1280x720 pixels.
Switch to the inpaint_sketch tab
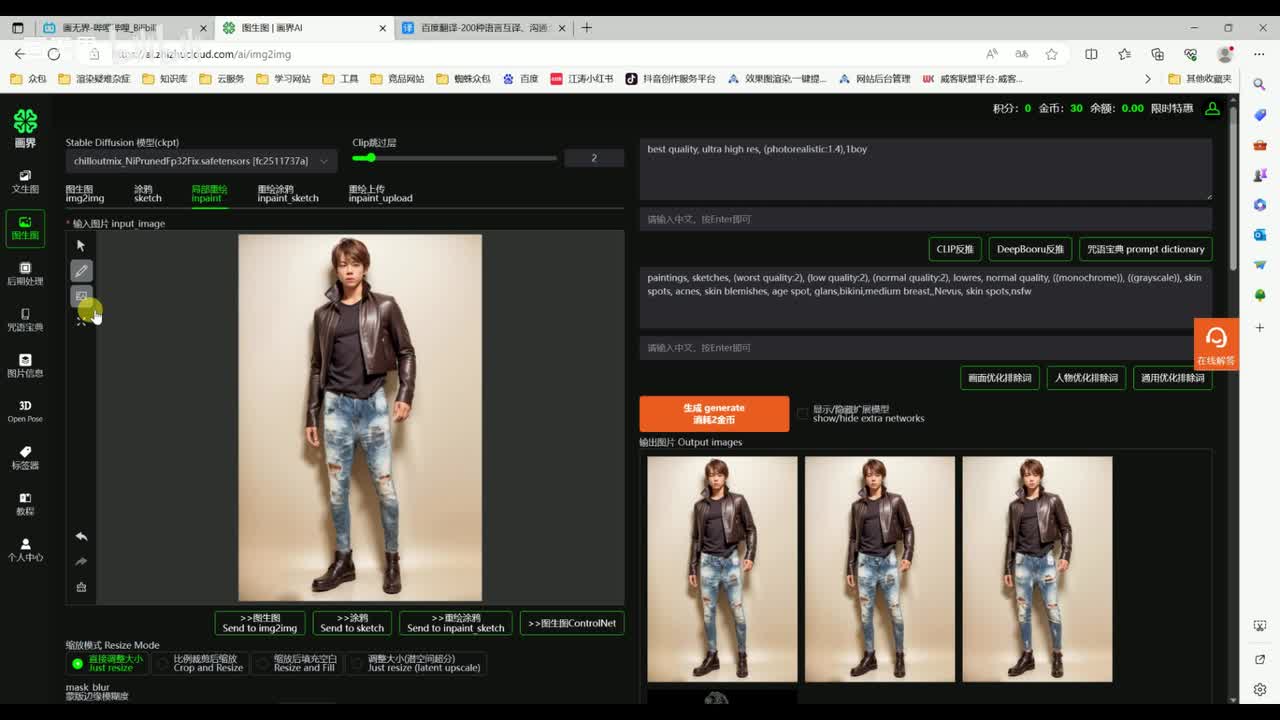click(287, 193)
